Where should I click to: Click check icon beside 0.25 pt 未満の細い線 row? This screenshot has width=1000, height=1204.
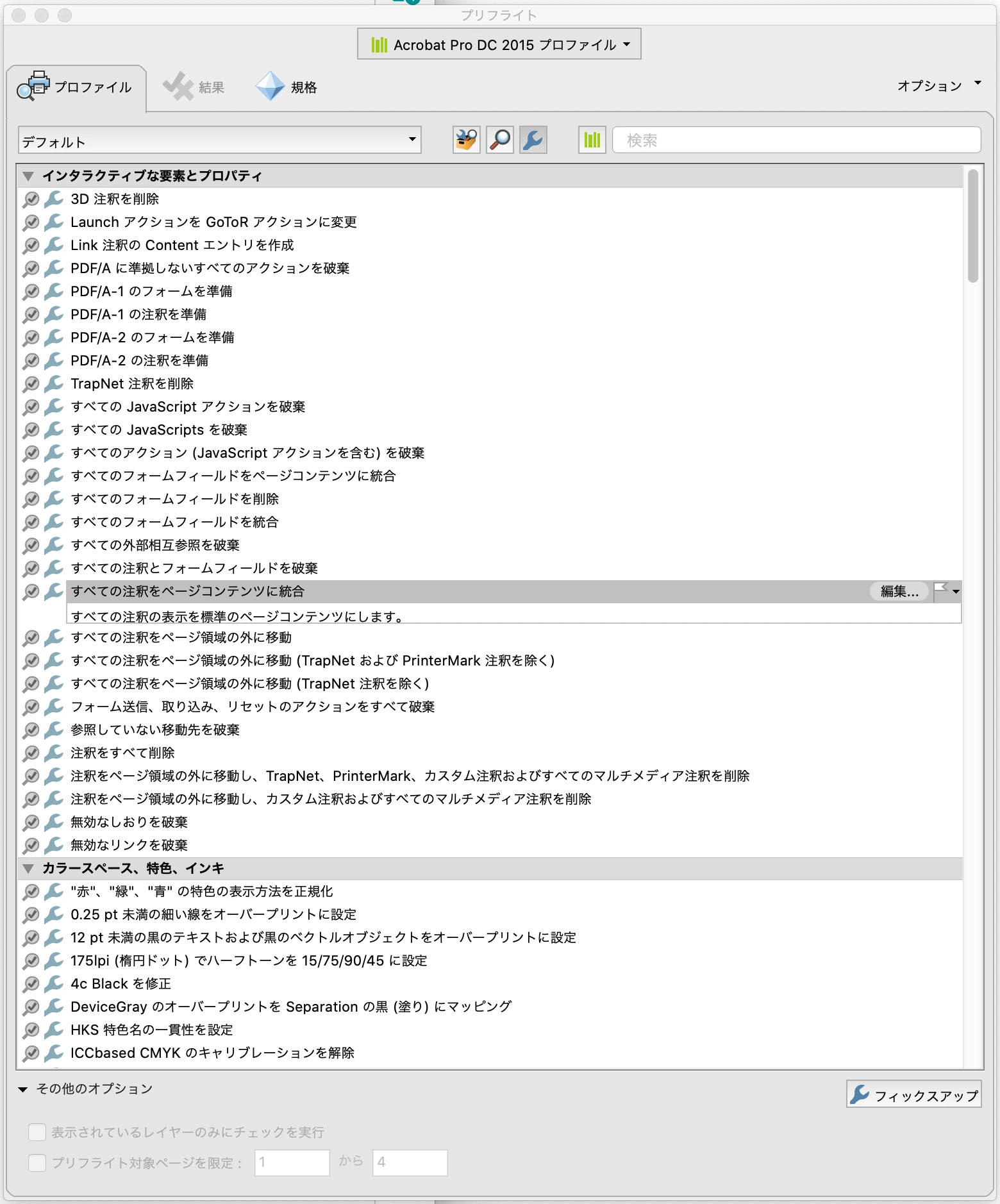pyautogui.click(x=31, y=915)
